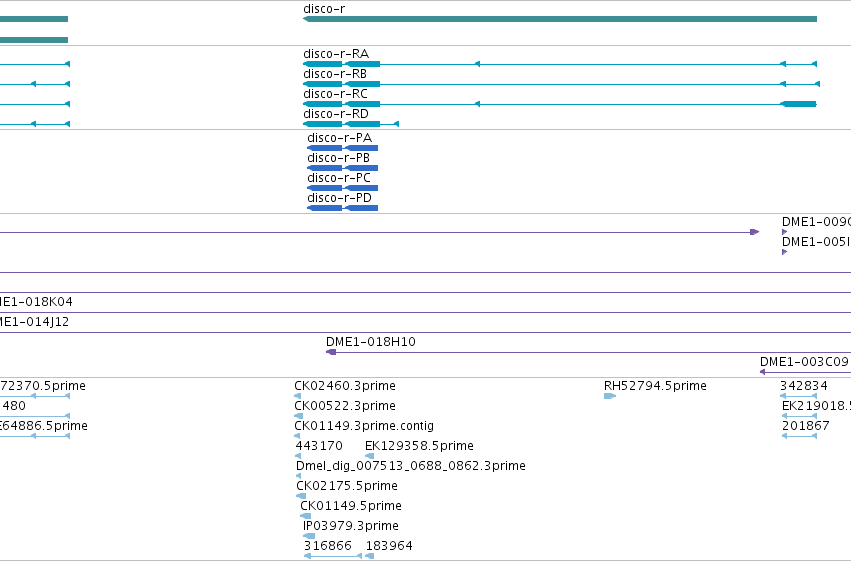Select the 183964 EST glyph
The height and width of the screenshot is (561, 851).
point(370,556)
